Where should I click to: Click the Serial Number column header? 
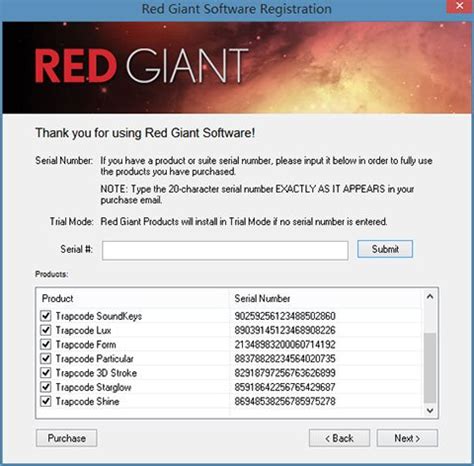click(x=326, y=298)
